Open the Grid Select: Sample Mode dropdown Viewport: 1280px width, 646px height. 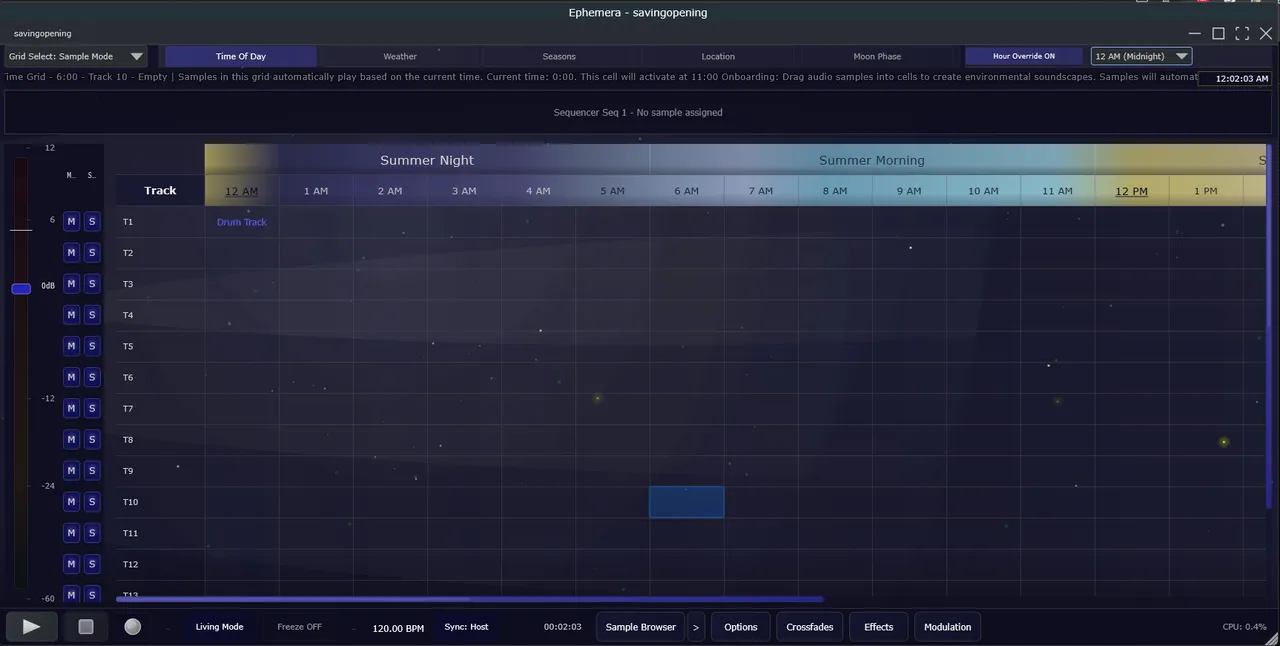75,56
